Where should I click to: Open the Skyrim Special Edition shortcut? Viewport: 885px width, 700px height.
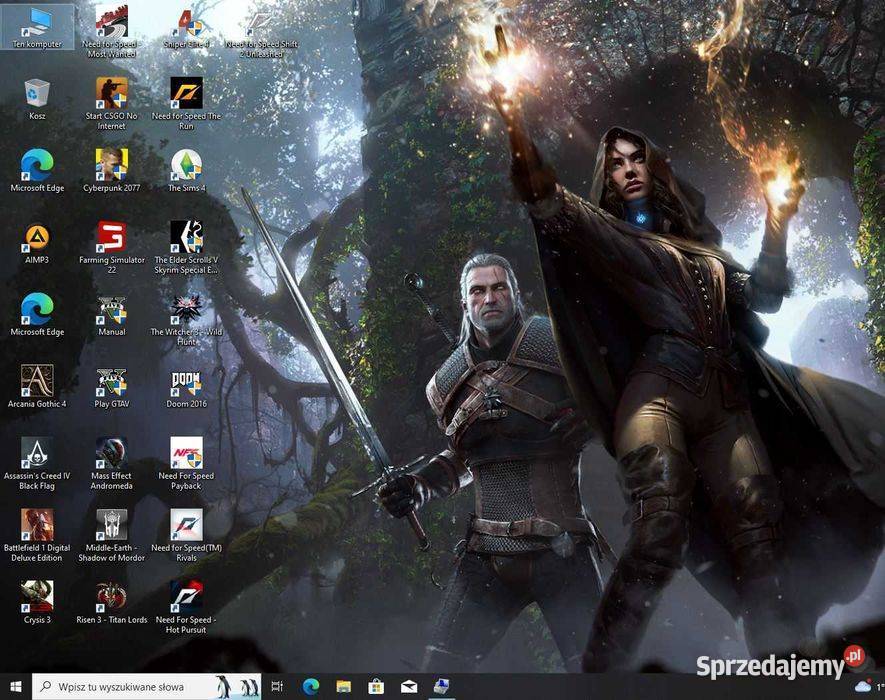point(186,237)
